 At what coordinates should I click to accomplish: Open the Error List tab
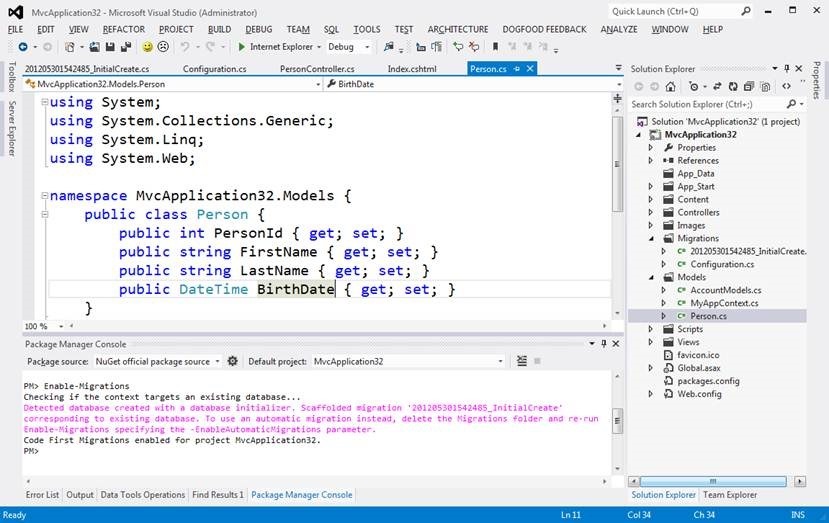point(42,495)
